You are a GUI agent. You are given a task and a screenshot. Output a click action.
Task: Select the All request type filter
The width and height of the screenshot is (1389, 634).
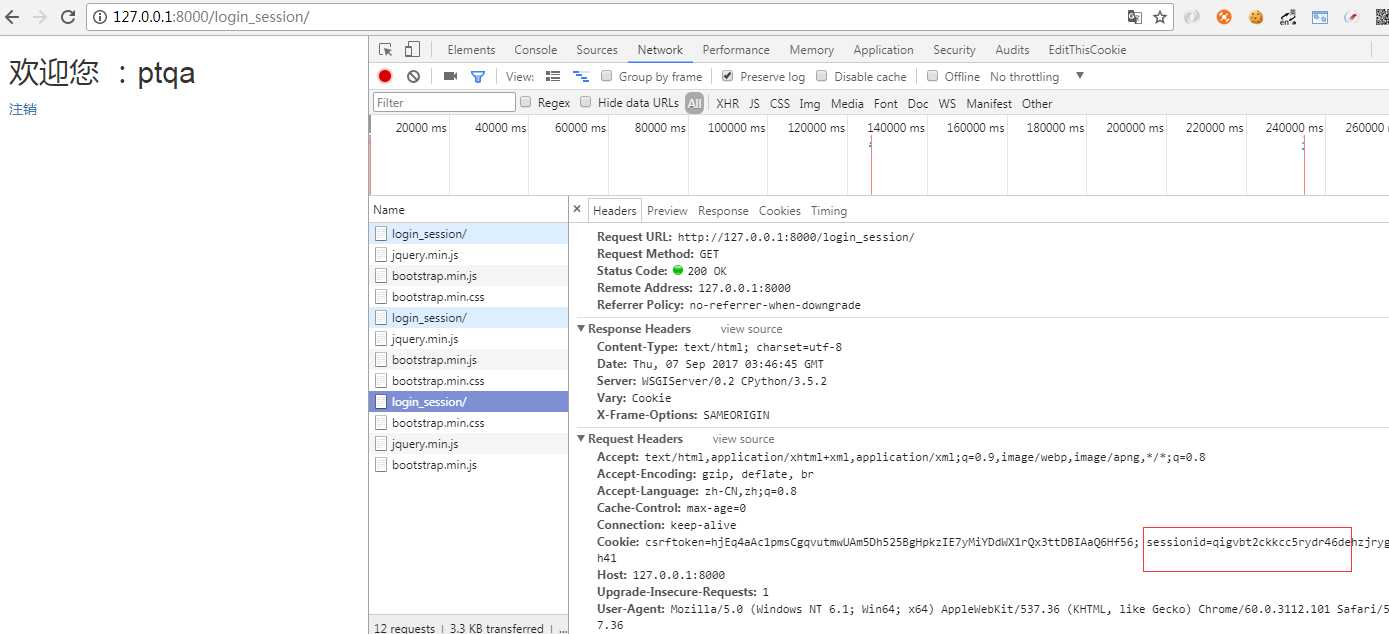(x=694, y=103)
